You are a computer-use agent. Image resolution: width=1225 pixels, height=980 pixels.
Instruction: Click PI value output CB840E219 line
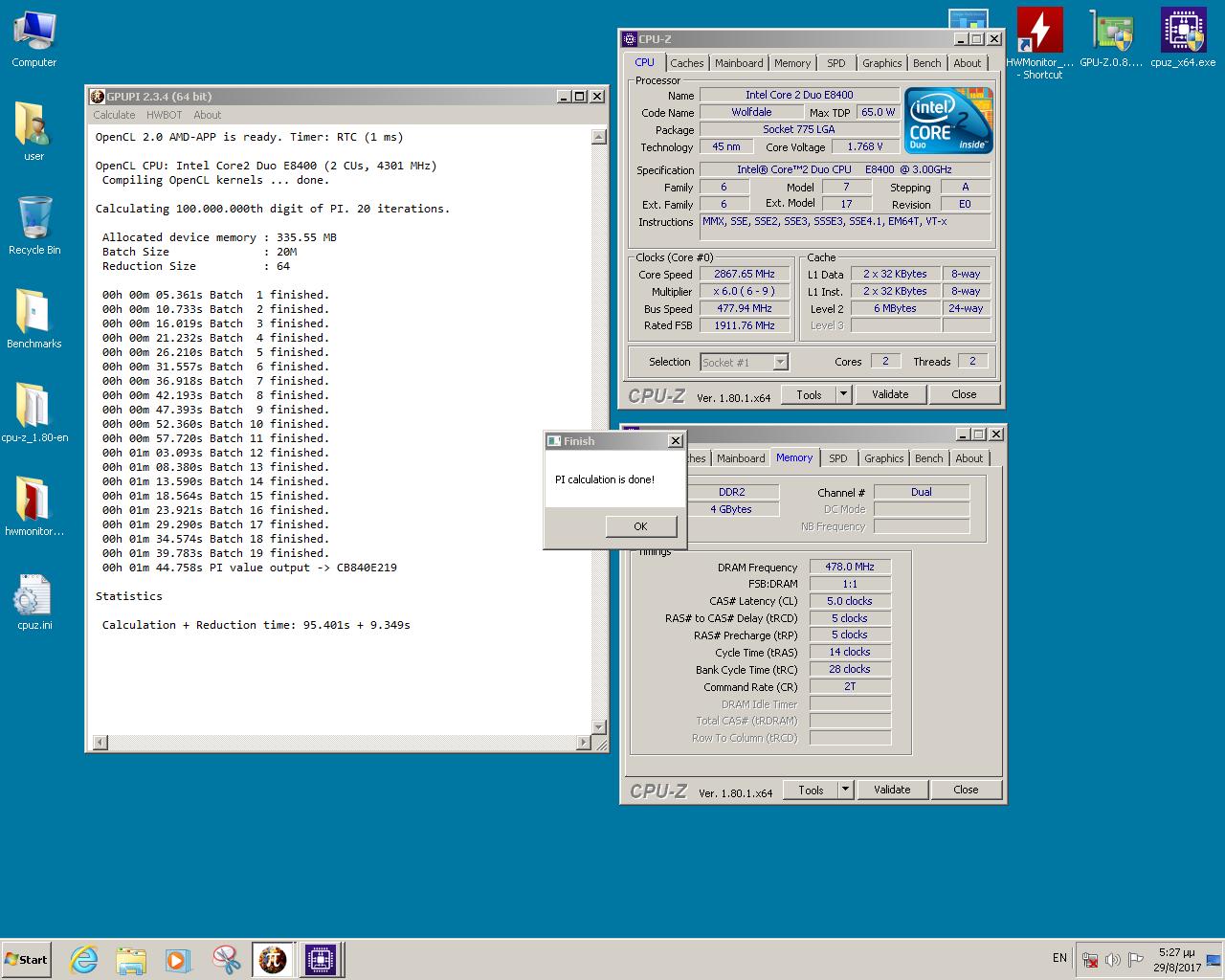click(x=250, y=568)
